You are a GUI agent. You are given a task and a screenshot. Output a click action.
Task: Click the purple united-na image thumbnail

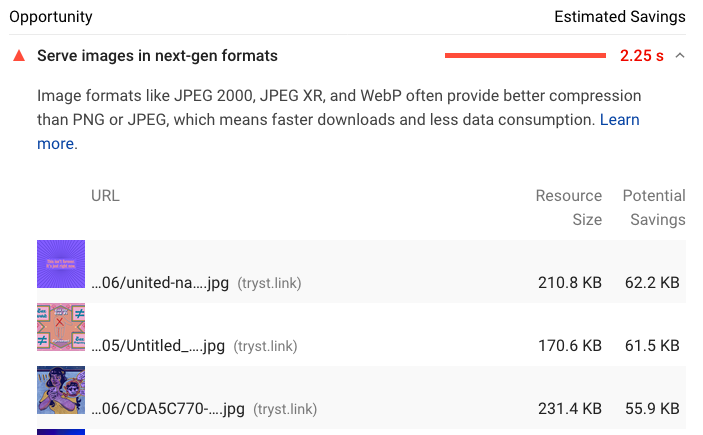click(61, 264)
